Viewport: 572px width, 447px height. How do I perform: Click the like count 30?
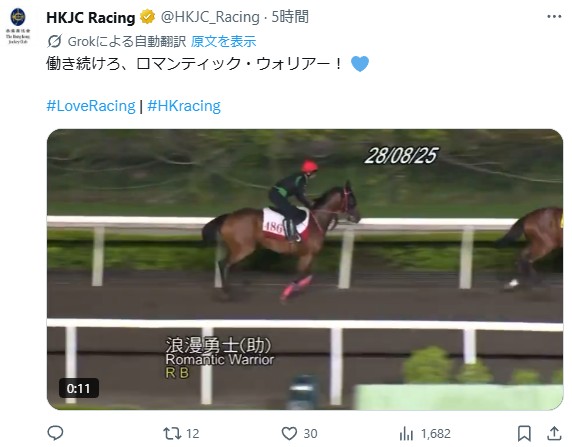(310, 433)
